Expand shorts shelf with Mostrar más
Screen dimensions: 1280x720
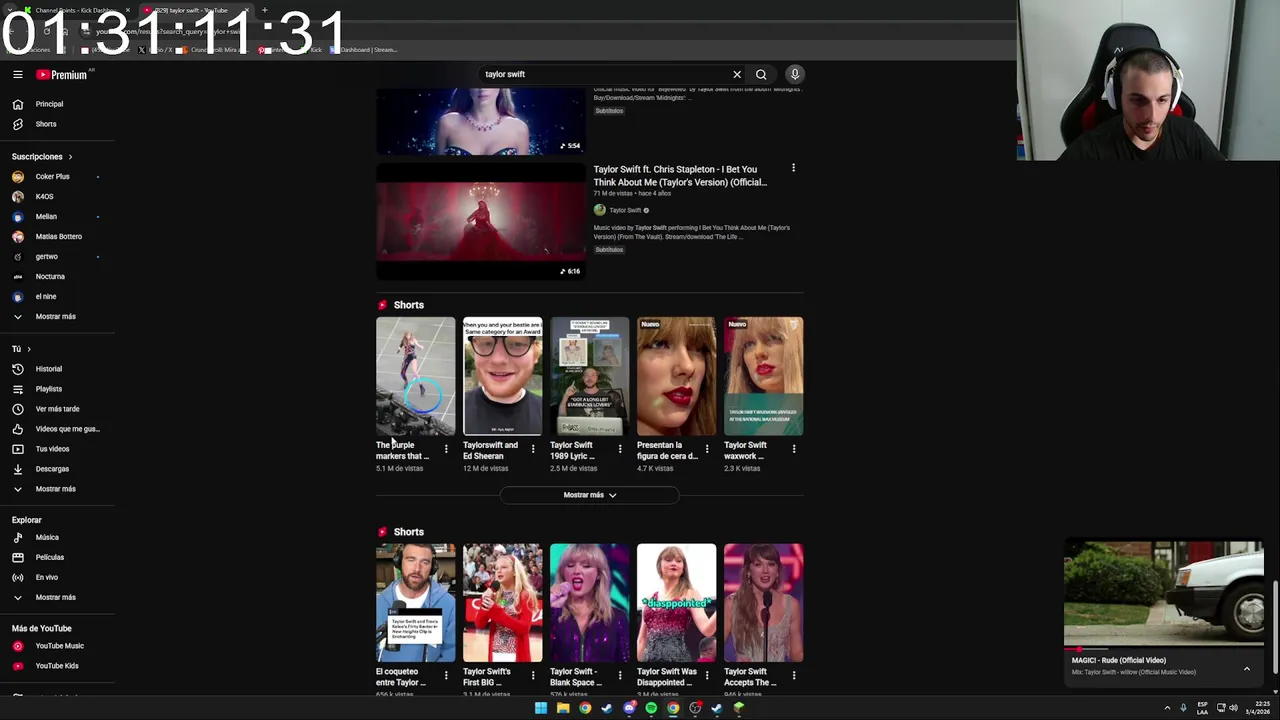pyautogui.click(x=589, y=495)
